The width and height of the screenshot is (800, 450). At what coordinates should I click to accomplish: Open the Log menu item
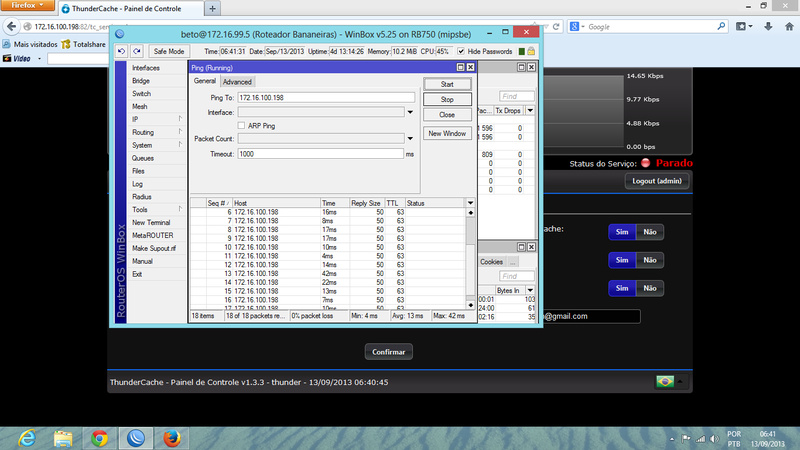[x=137, y=184]
